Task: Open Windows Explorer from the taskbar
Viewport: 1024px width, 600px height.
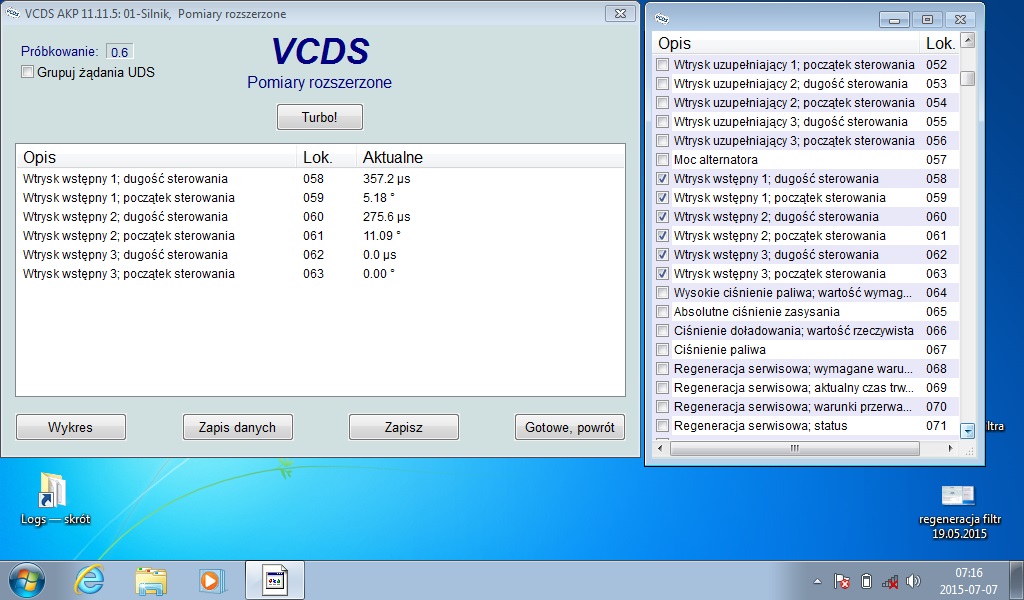Action: [151, 580]
